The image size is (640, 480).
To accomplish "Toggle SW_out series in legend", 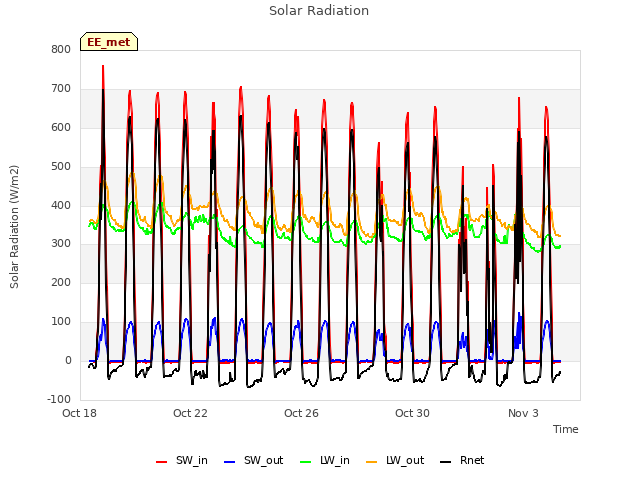I will [253, 460].
